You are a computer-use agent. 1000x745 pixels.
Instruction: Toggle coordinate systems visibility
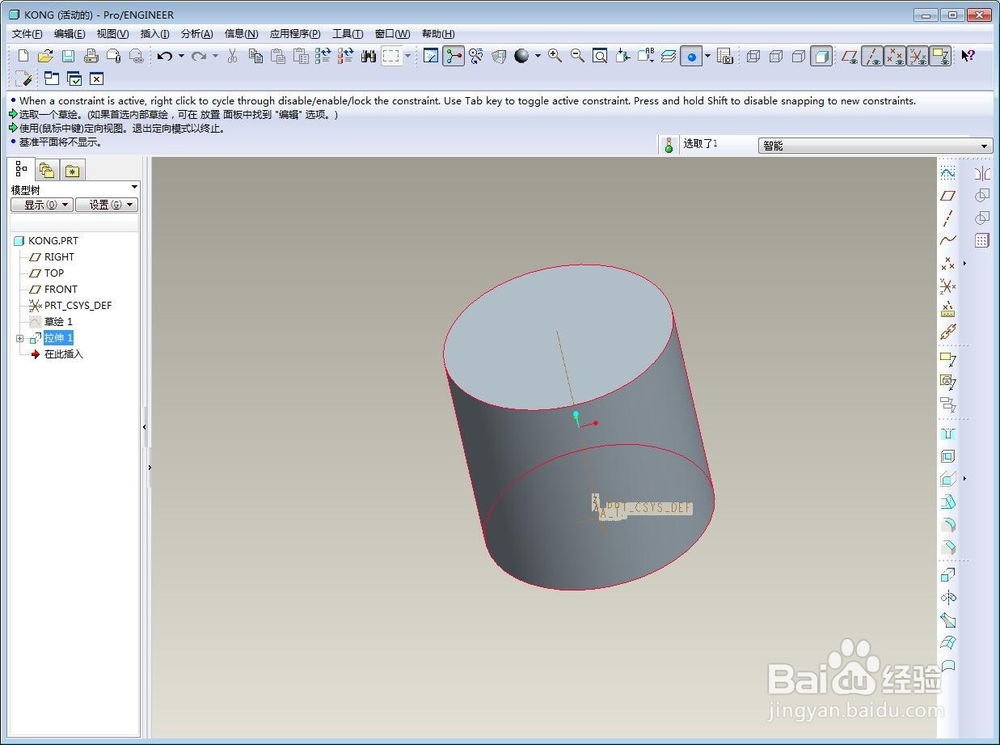pos(917,56)
